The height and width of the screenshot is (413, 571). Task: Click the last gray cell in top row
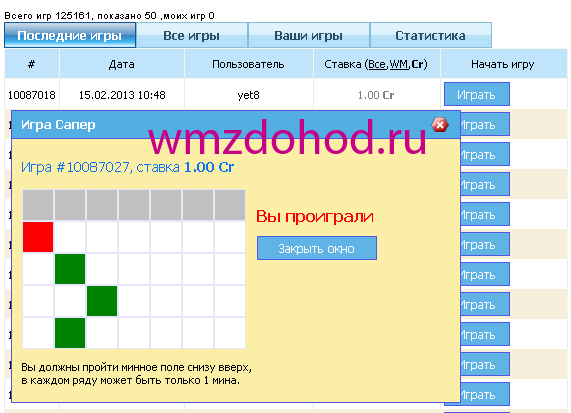(x=230, y=205)
